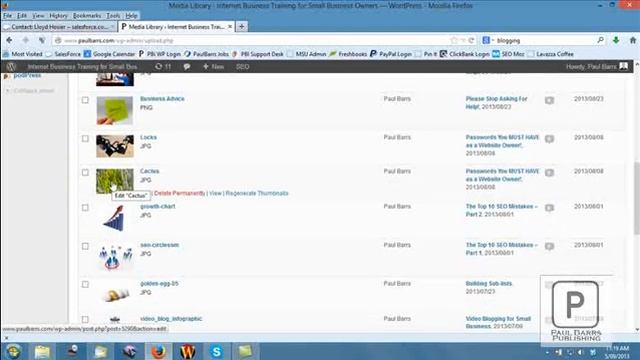
Task: Click SEO in the WordPress admin bar
Action: (242, 67)
